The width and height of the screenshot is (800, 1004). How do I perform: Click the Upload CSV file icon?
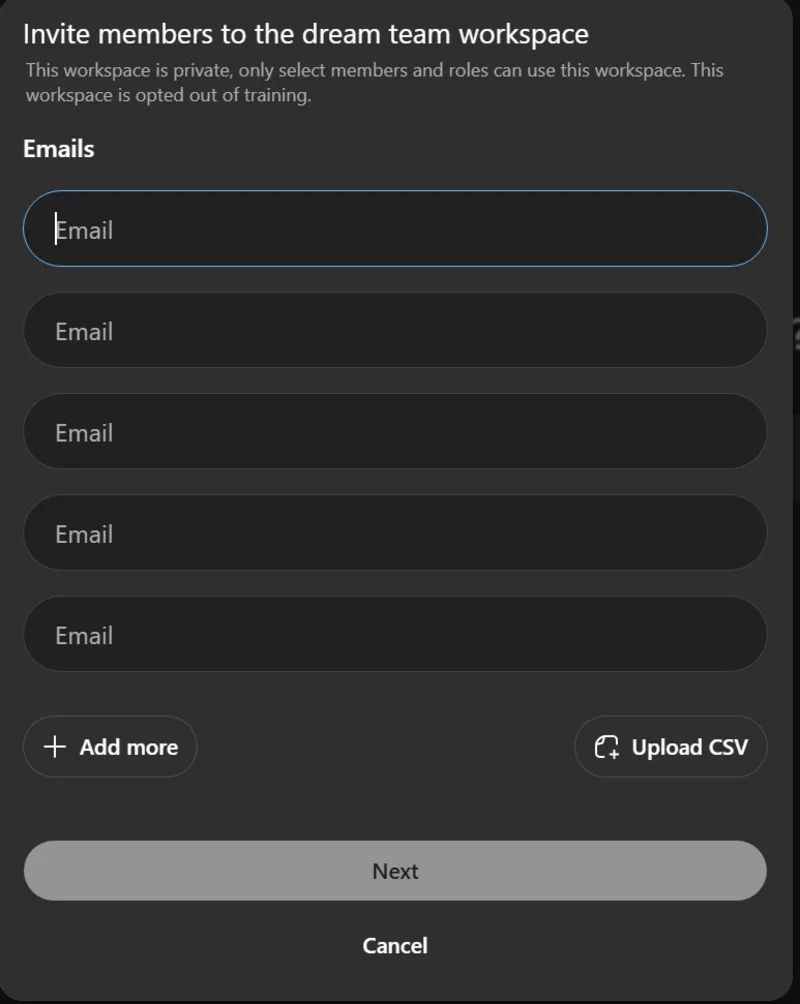pos(607,747)
